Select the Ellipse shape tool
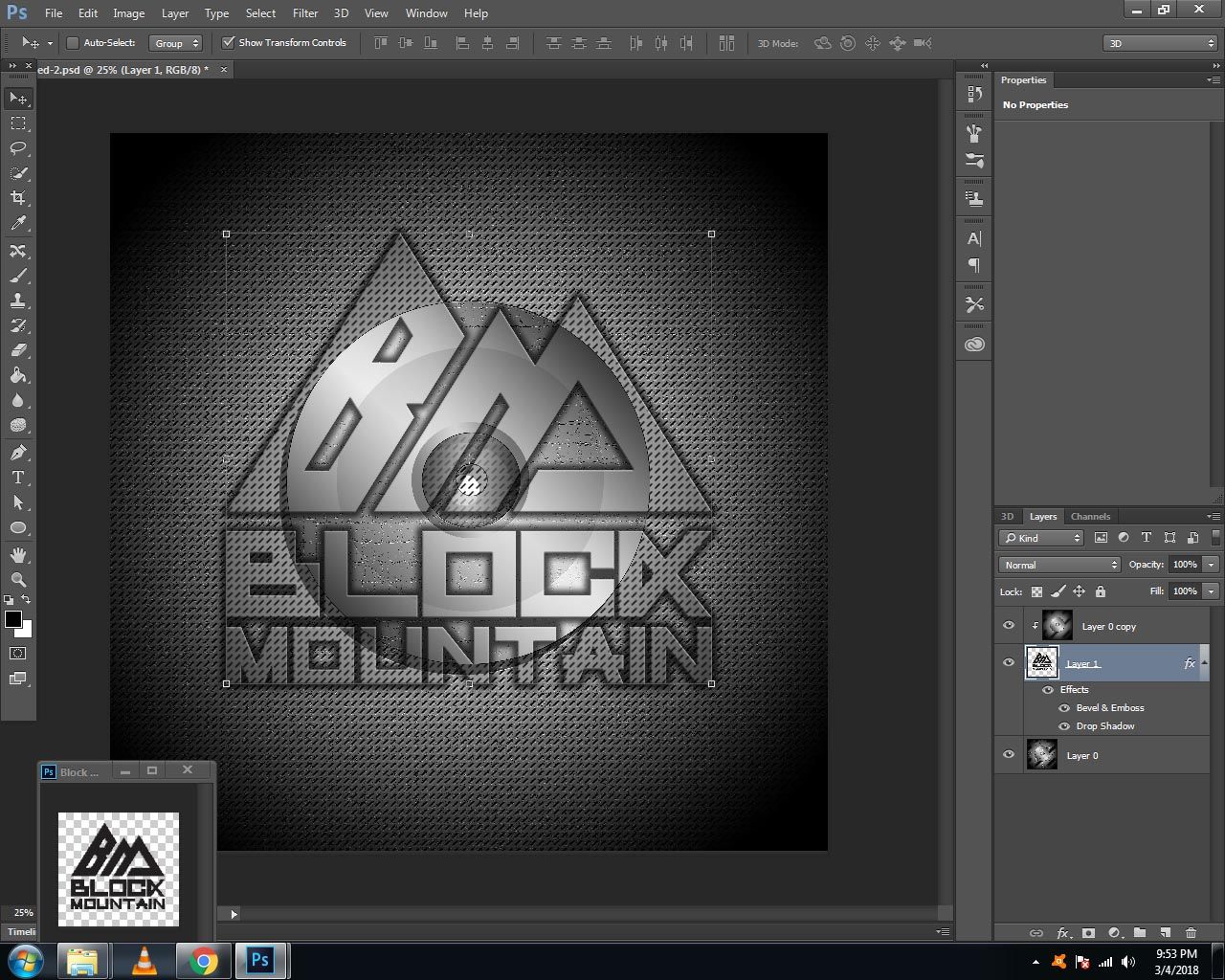The height and width of the screenshot is (980, 1225). click(18, 527)
